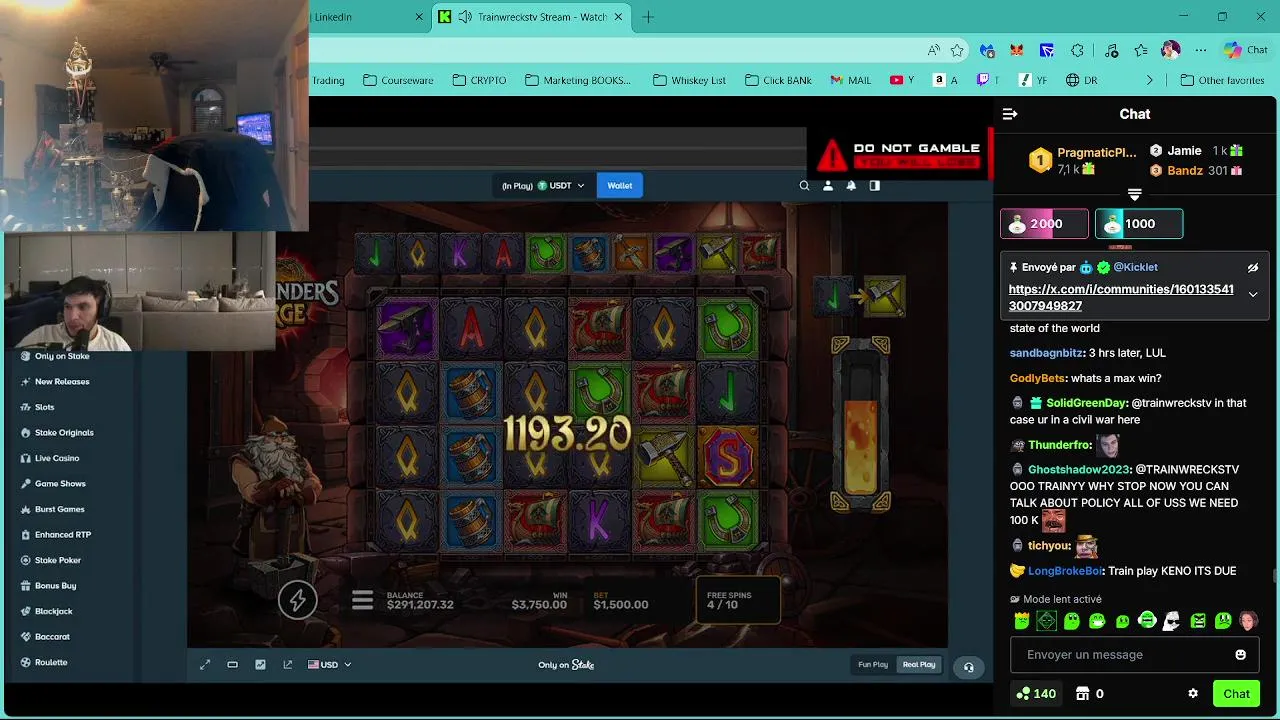Open the Stake Wallet button
Image resolution: width=1280 pixels, height=720 pixels.
coord(620,185)
